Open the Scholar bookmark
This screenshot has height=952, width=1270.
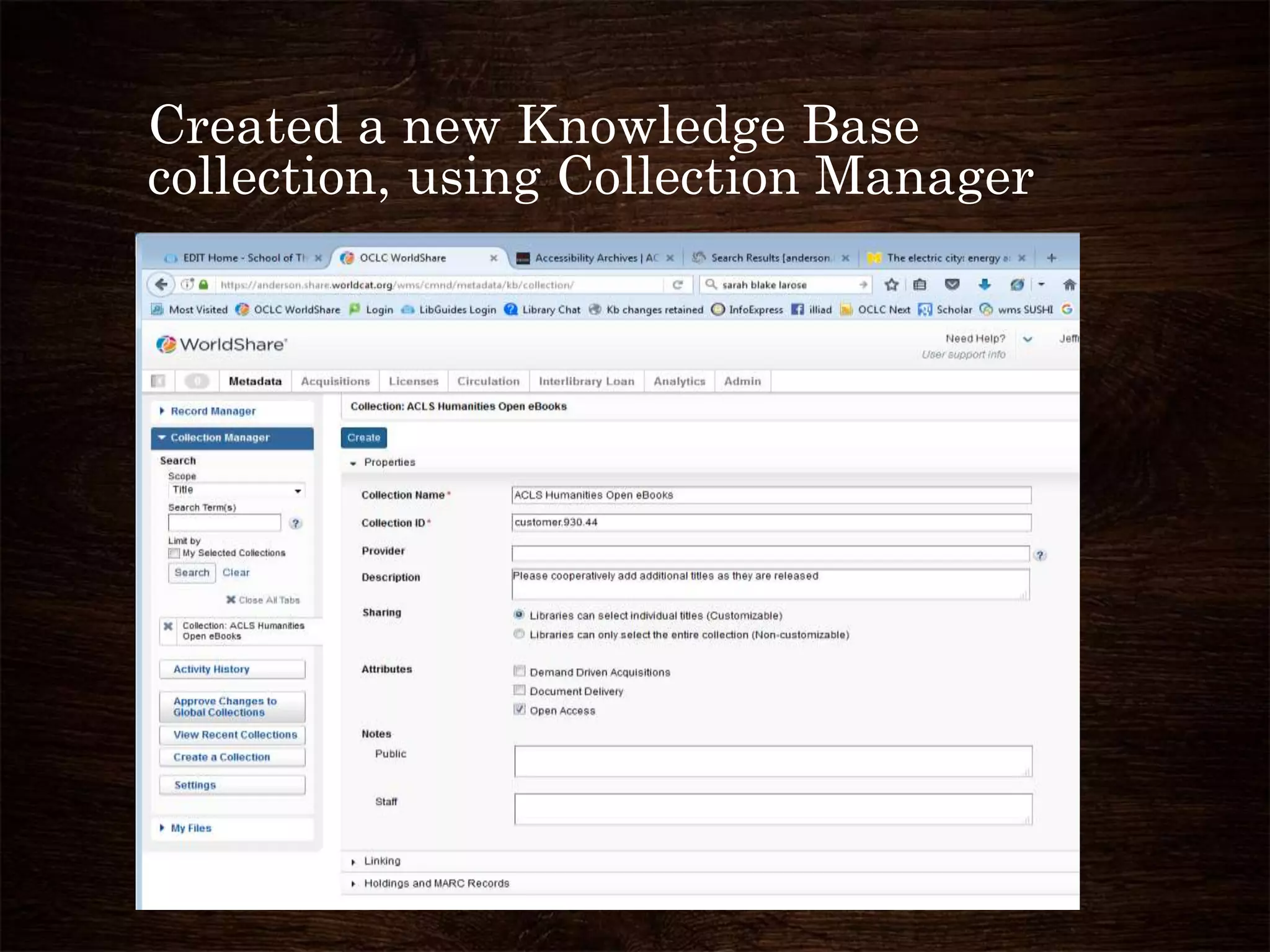[x=945, y=309]
